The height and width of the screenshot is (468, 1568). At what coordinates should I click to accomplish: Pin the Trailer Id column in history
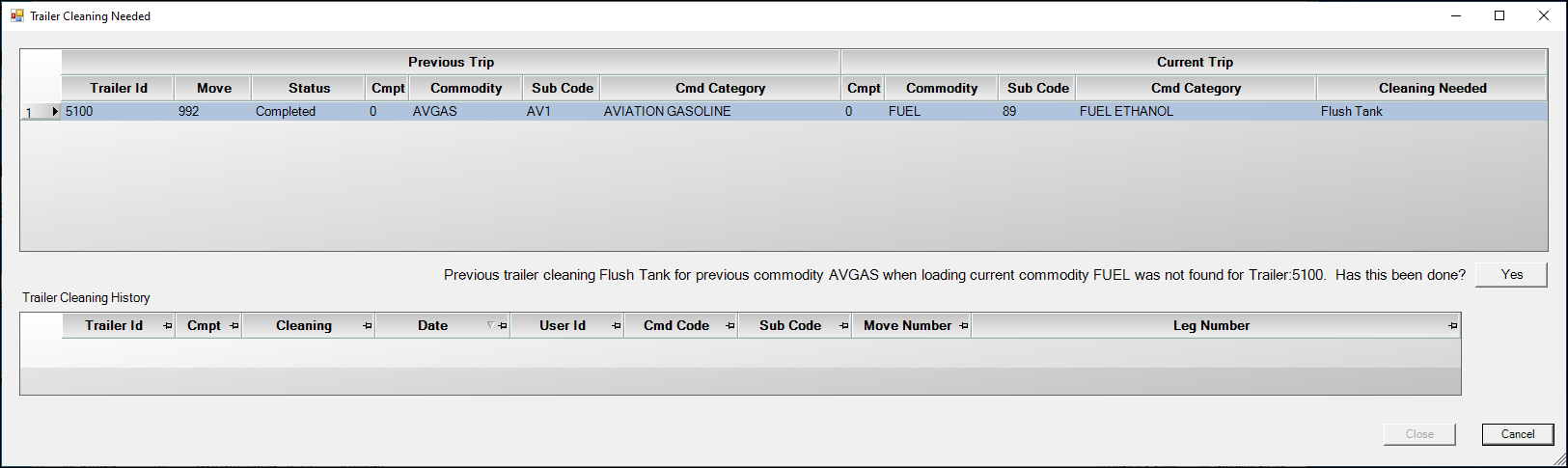[x=168, y=326]
